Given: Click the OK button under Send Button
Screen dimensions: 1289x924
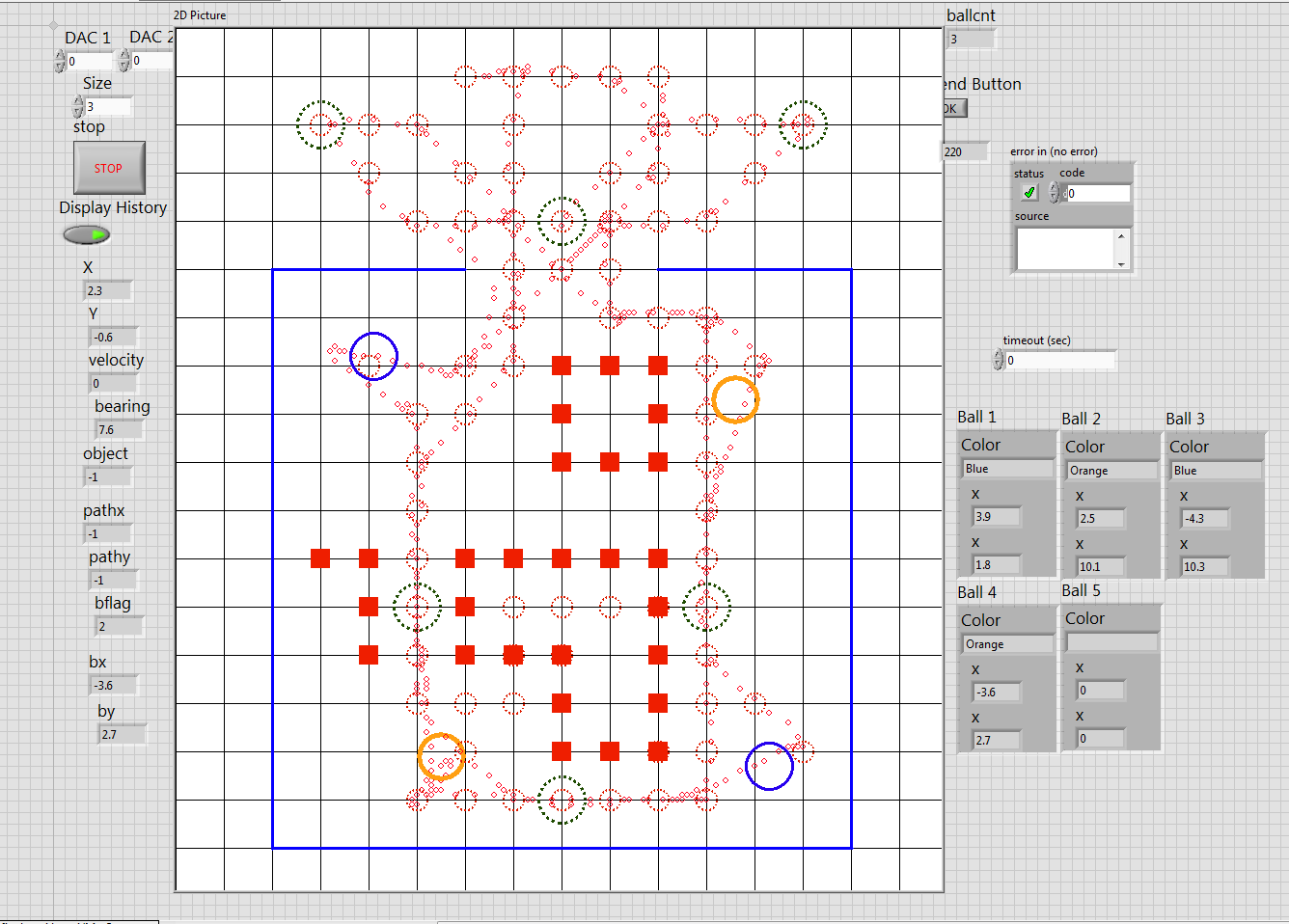Looking at the screenshot, I should coord(953,108).
